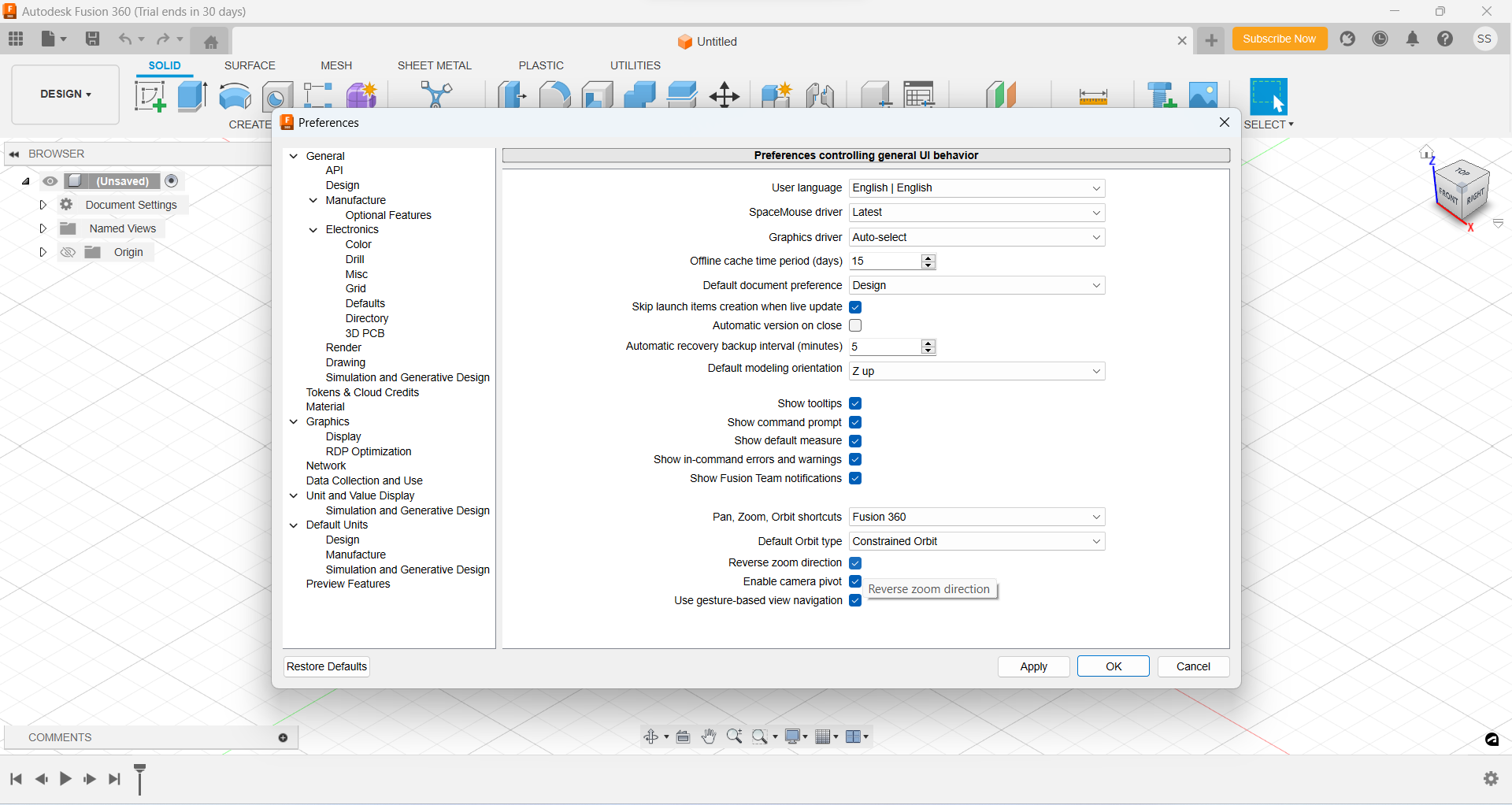Image resolution: width=1512 pixels, height=805 pixels.
Task: Go to the Home tab icon
Action: click(210, 42)
